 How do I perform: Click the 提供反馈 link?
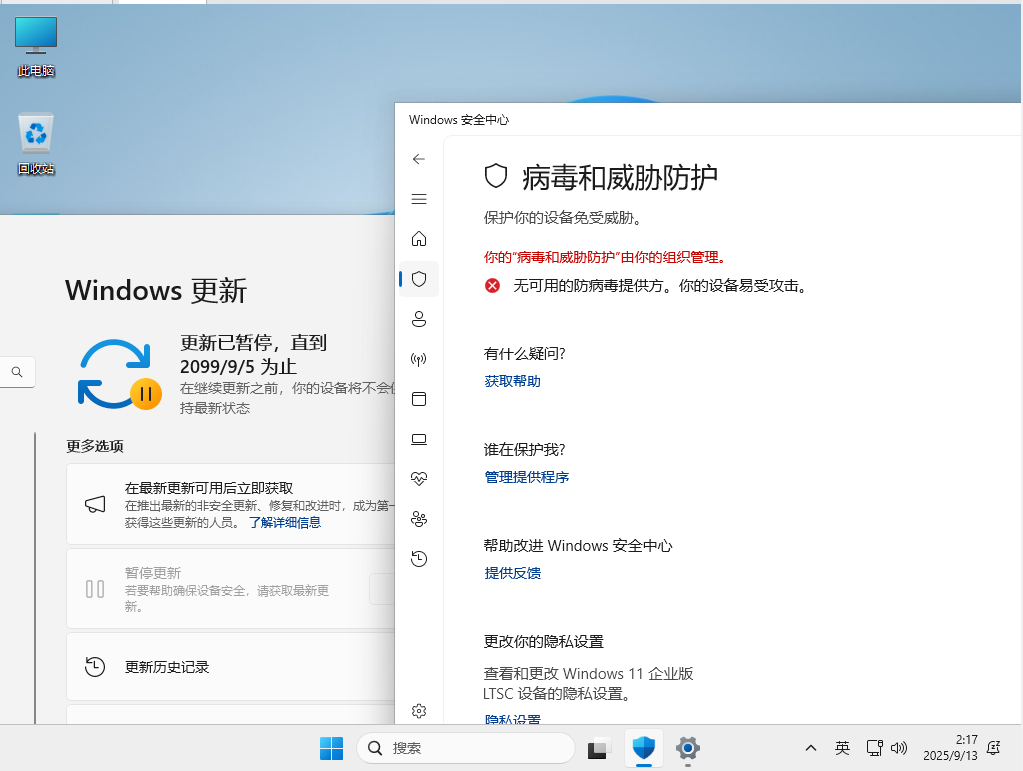(512, 573)
